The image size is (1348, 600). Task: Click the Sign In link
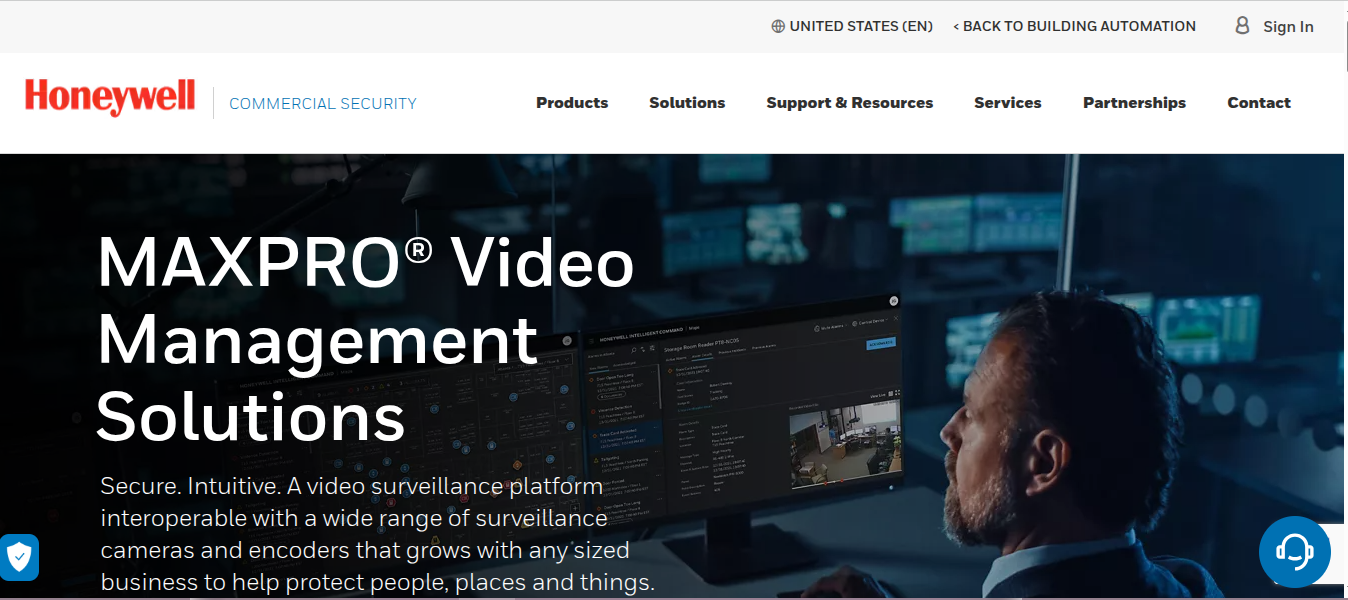click(1288, 27)
